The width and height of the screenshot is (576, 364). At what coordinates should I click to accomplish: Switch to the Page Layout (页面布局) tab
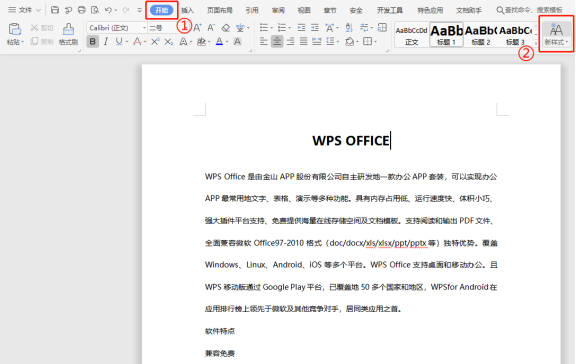click(x=220, y=10)
